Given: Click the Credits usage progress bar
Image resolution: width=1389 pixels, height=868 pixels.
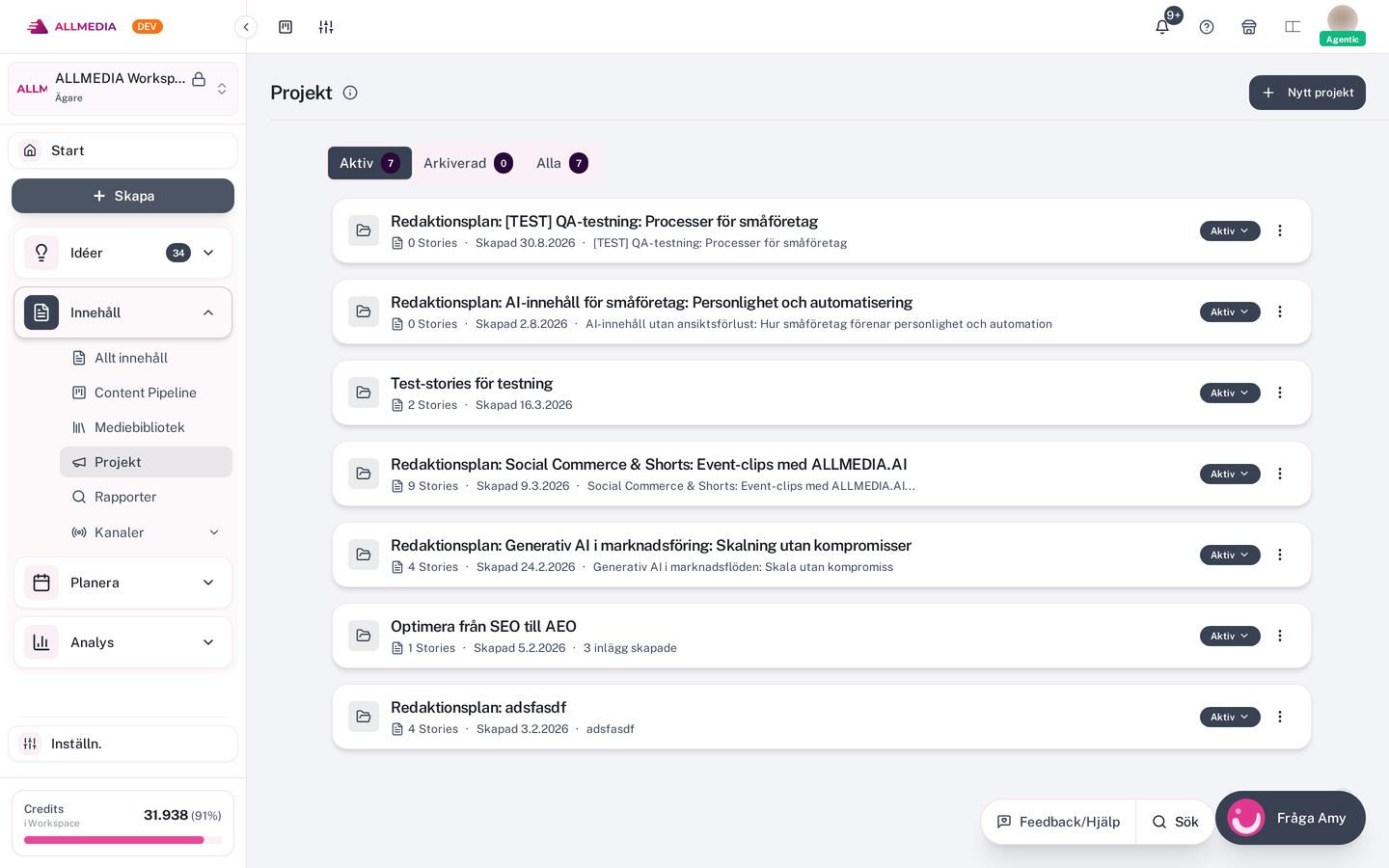Looking at the screenshot, I should point(123,840).
